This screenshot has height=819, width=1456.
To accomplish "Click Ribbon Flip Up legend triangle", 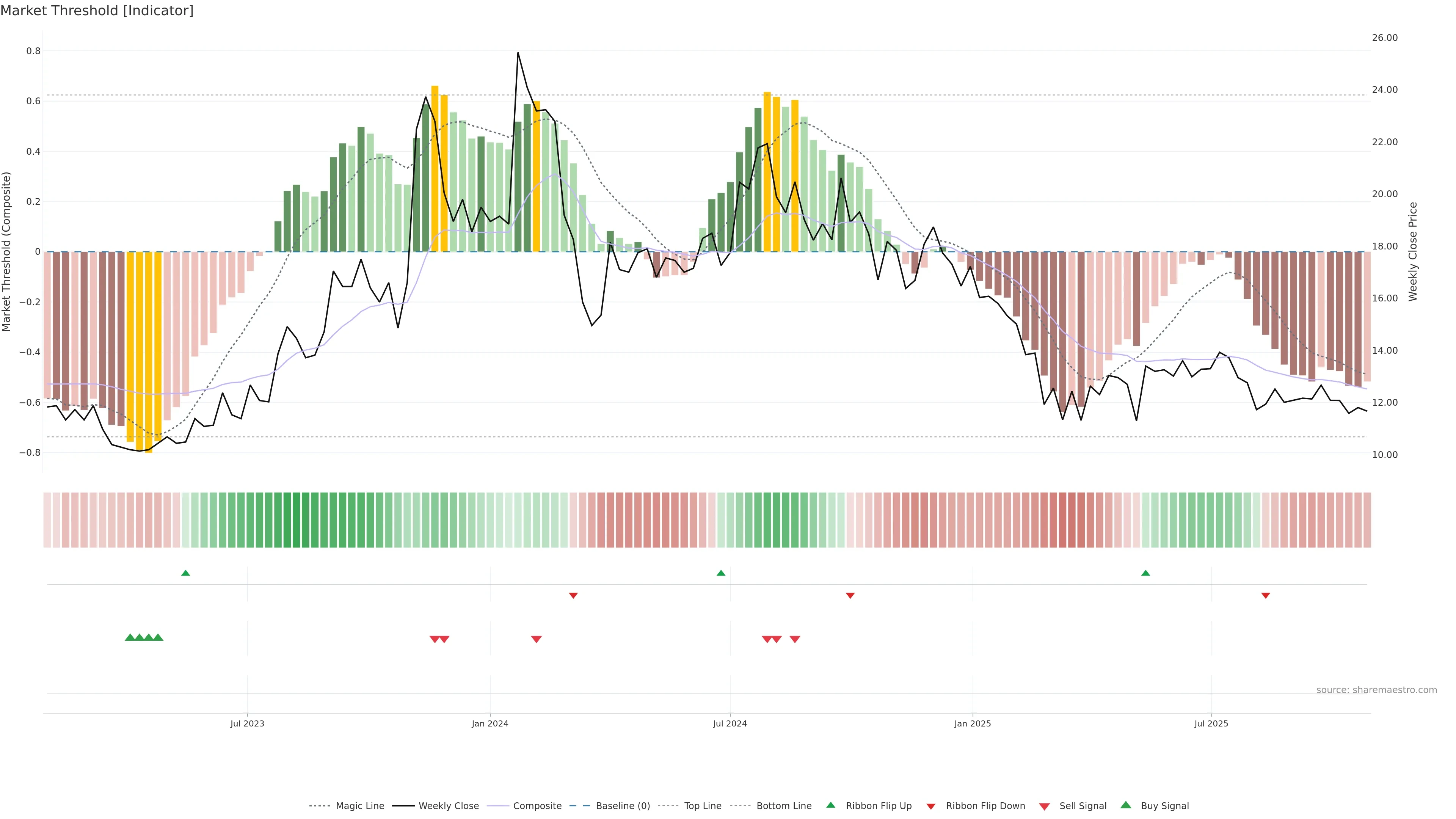I will point(830,805).
